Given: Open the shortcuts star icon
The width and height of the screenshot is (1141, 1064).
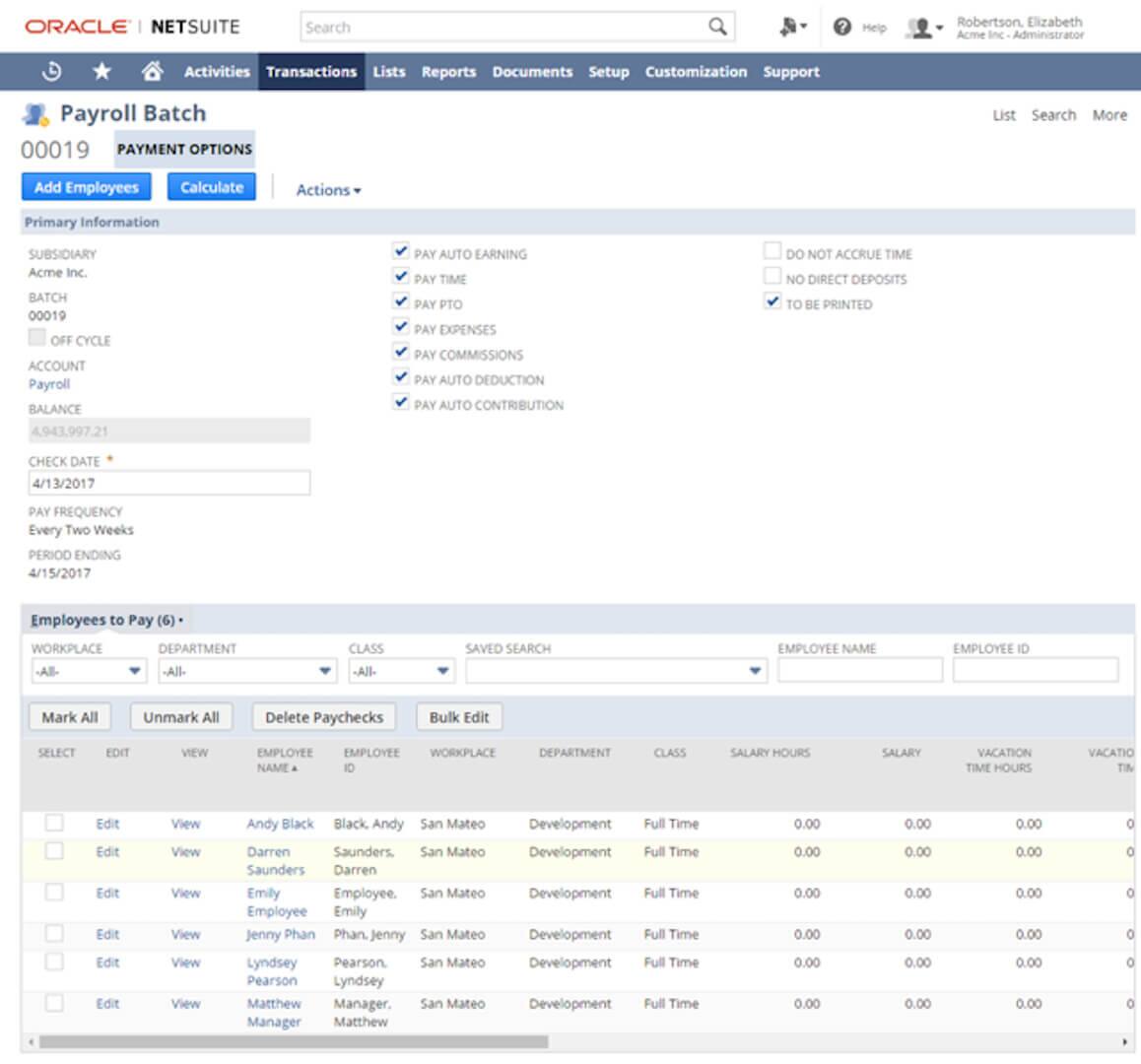Looking at the screenshot, I should (101, 71).
